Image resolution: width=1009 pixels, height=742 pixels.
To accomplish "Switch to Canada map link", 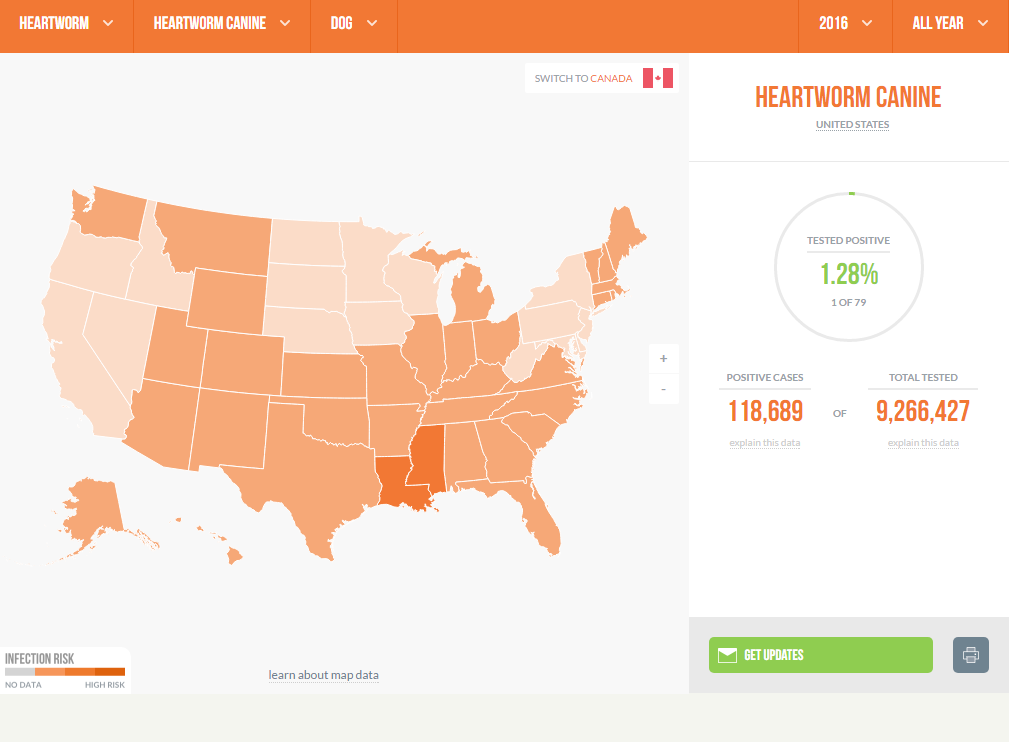I will click(x=584, y=78).
